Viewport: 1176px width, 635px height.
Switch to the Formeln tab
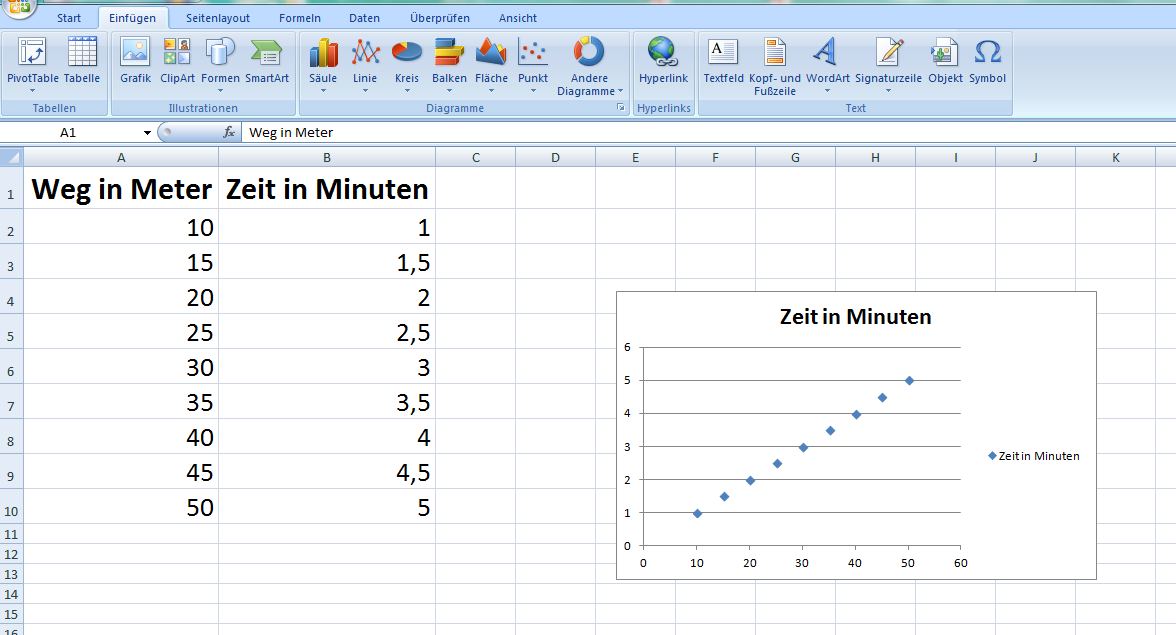click(300, 18)
